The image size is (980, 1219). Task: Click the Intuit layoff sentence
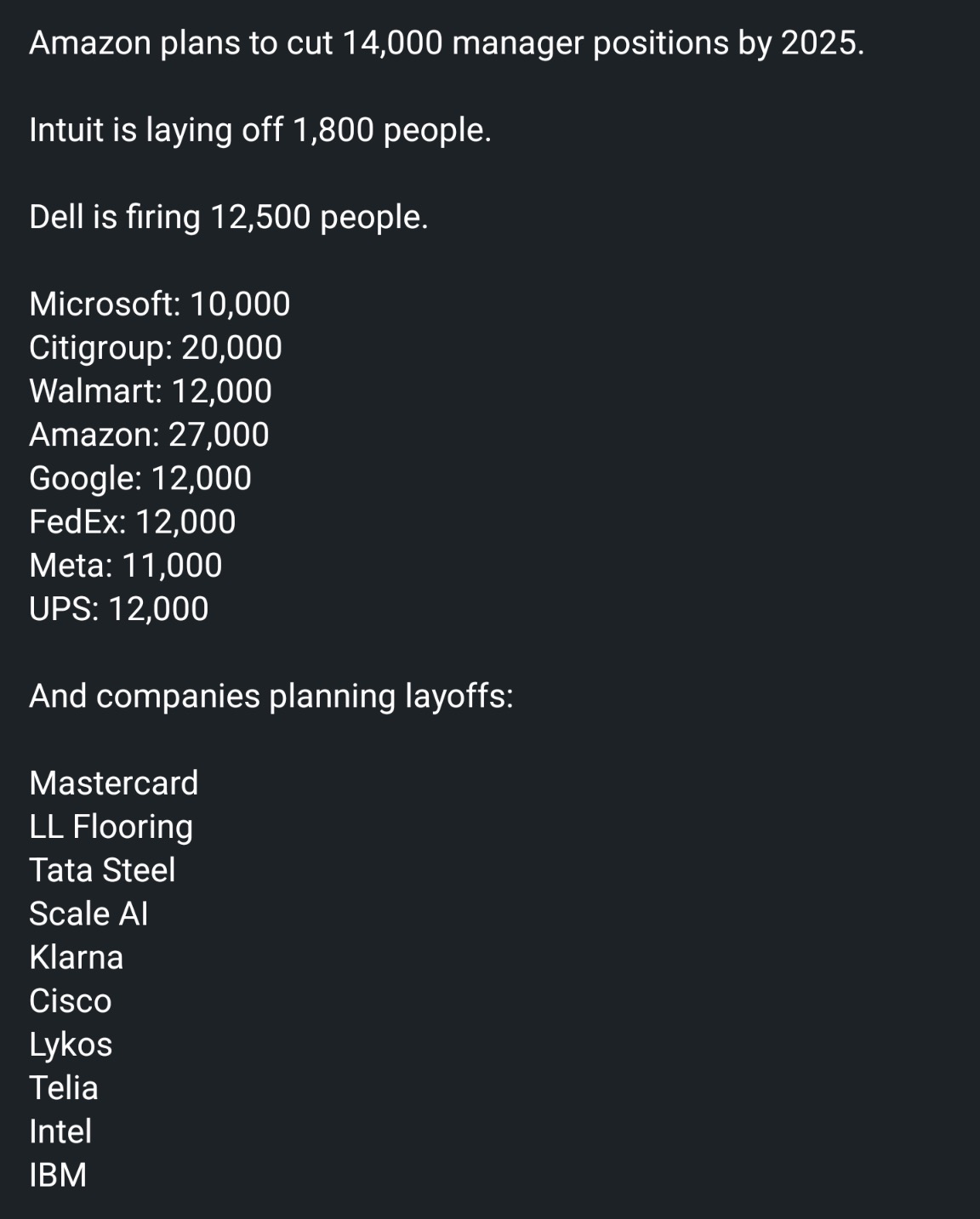[260, 130]
